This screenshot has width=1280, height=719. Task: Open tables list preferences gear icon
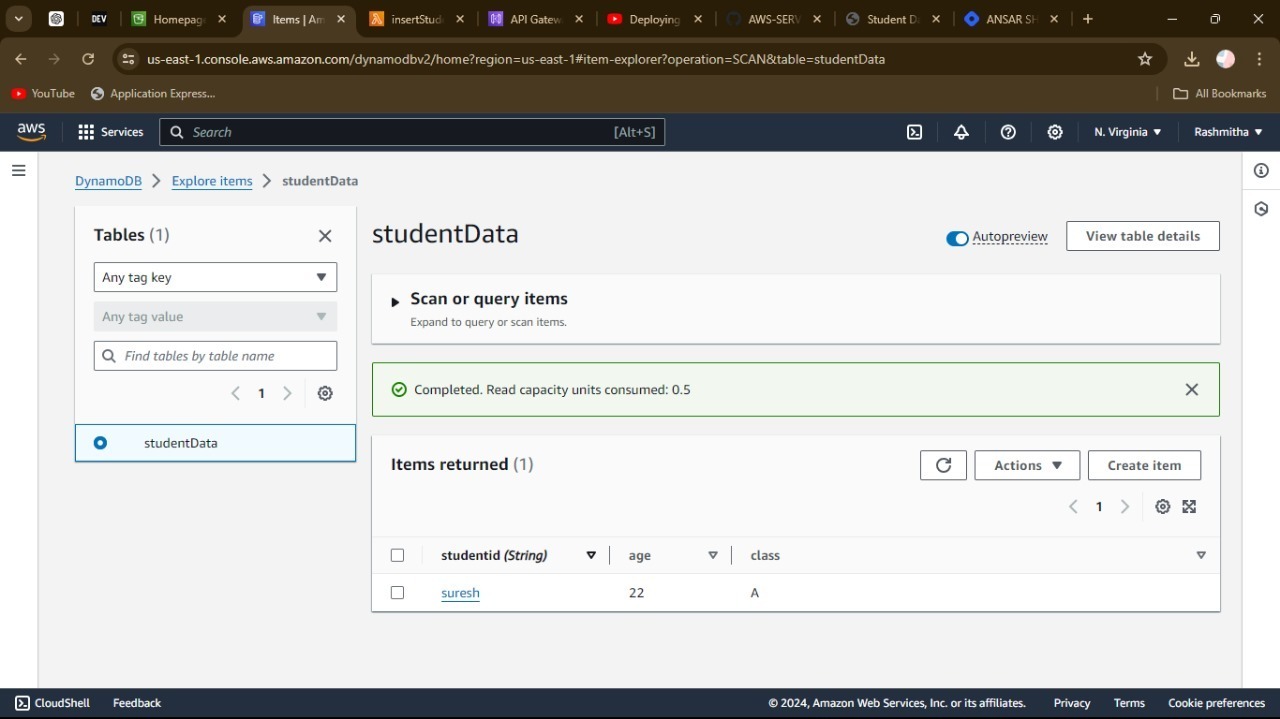click(x=325, y=394)
